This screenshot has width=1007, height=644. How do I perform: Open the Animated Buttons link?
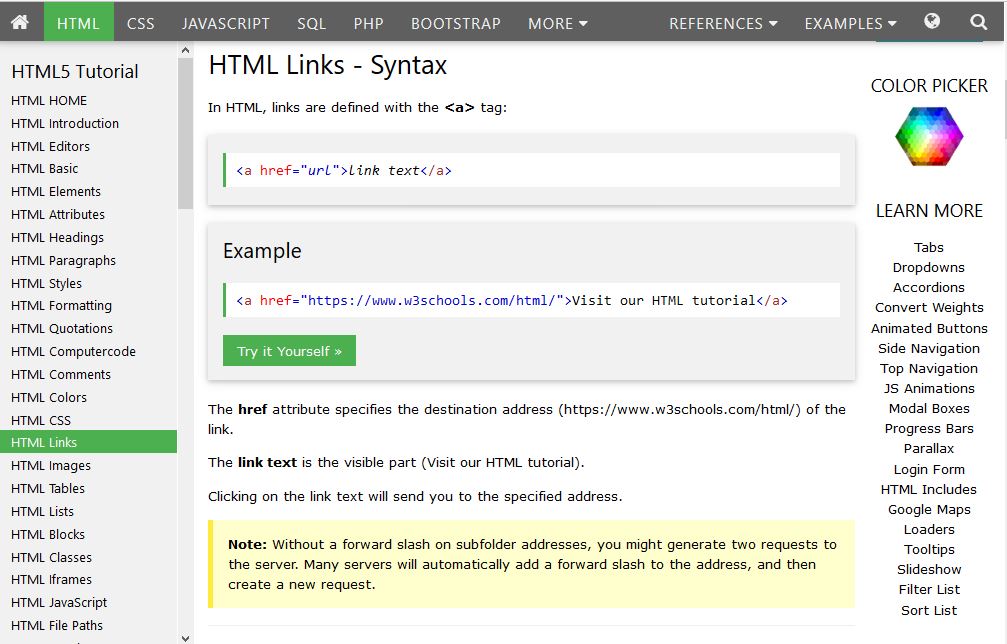coord(929,328)
